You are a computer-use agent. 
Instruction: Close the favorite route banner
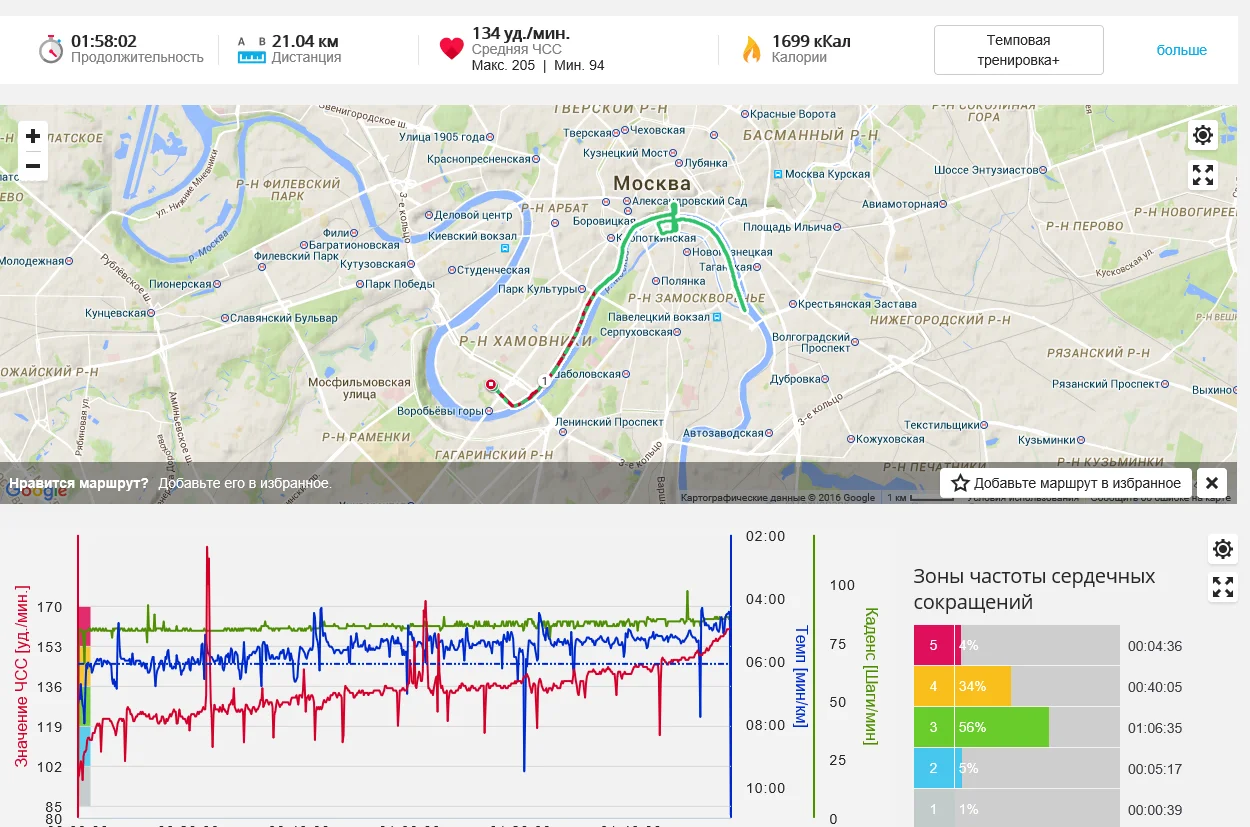pyautogui.click(x=1211, y=483)
